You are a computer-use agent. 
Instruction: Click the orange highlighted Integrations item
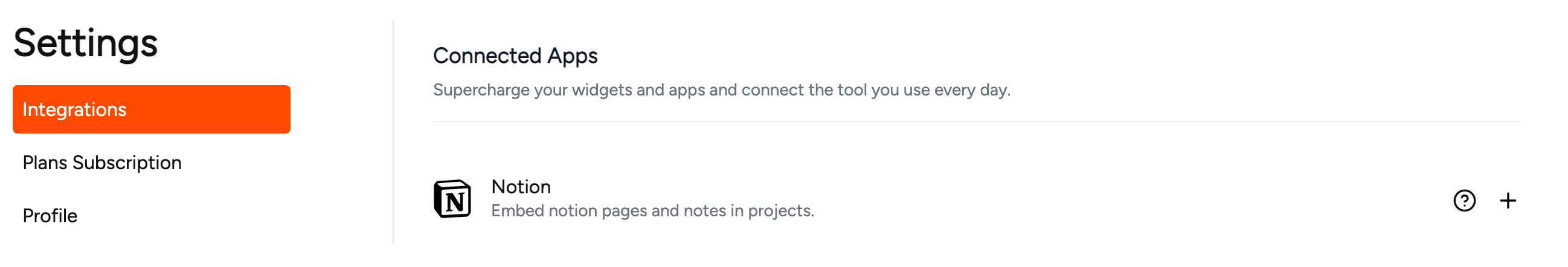point(152,109)
